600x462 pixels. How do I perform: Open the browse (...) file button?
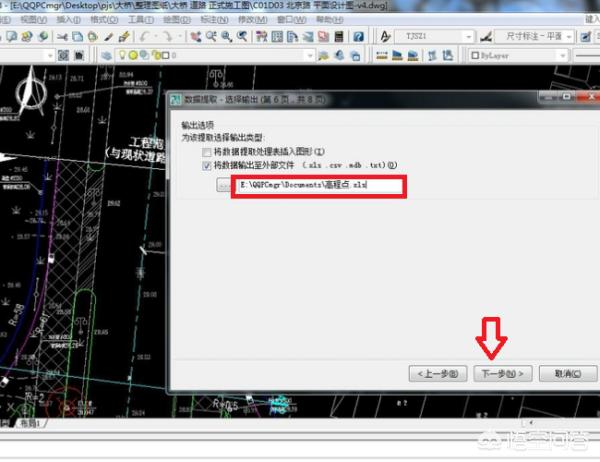pos(223,186)
